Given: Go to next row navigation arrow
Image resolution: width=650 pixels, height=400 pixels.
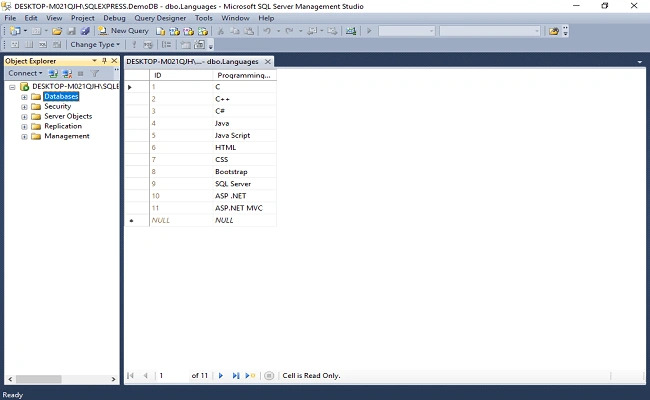Looking at the screenshot, I should click(x=221, y=376).
